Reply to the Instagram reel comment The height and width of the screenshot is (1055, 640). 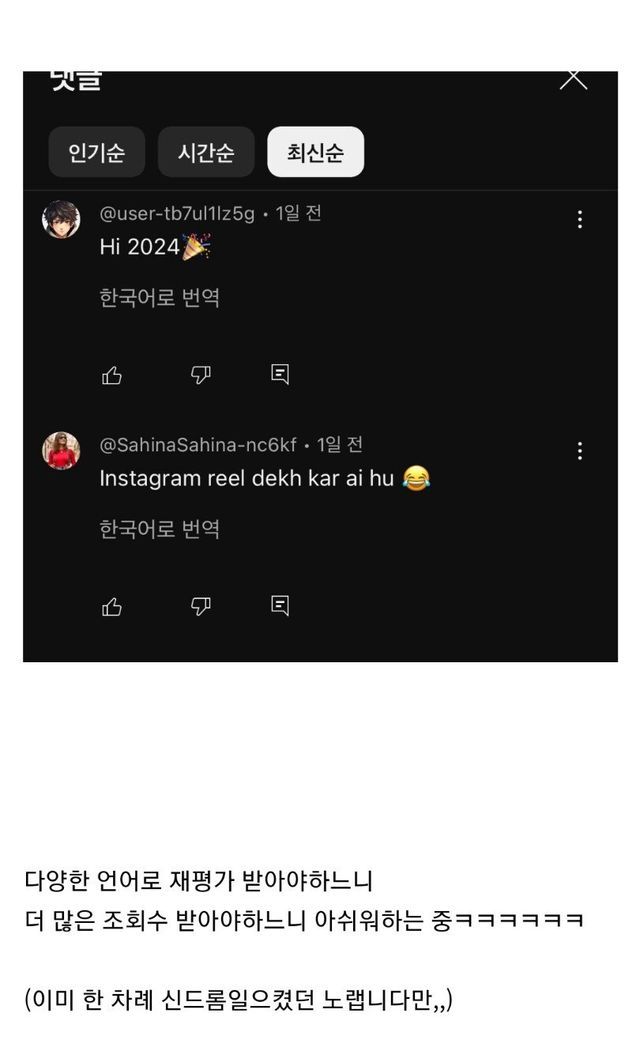pyautogui.click(x=280, y=605)
